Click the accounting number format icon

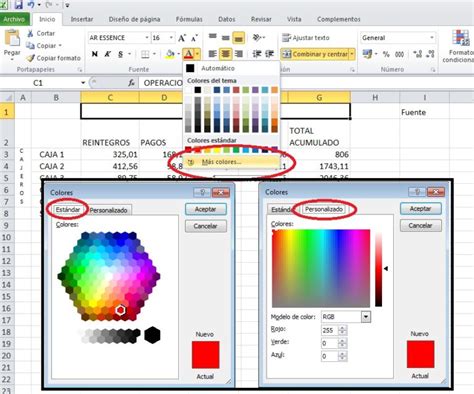pos(367,54)
